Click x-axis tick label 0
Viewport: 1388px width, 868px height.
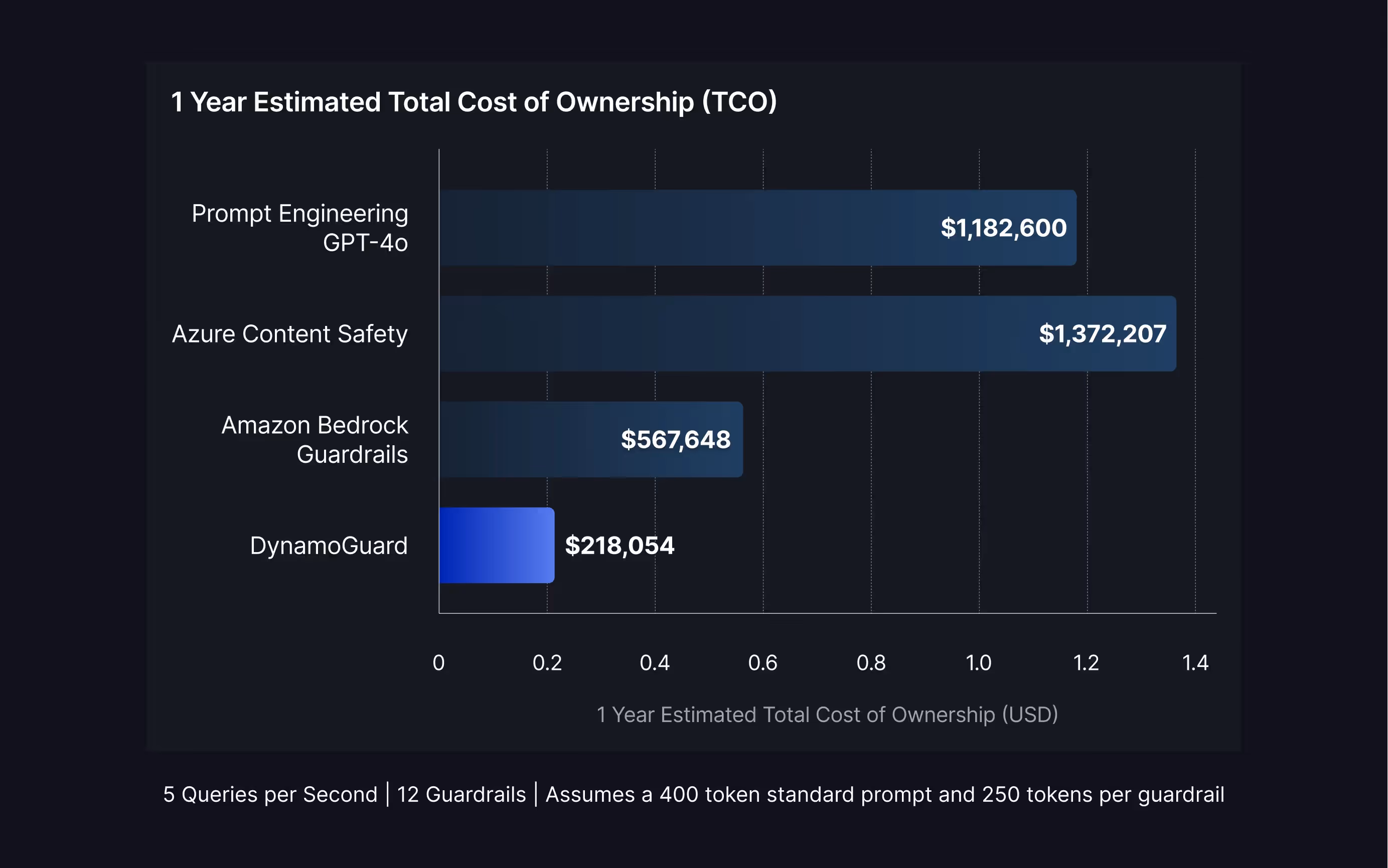439,663
